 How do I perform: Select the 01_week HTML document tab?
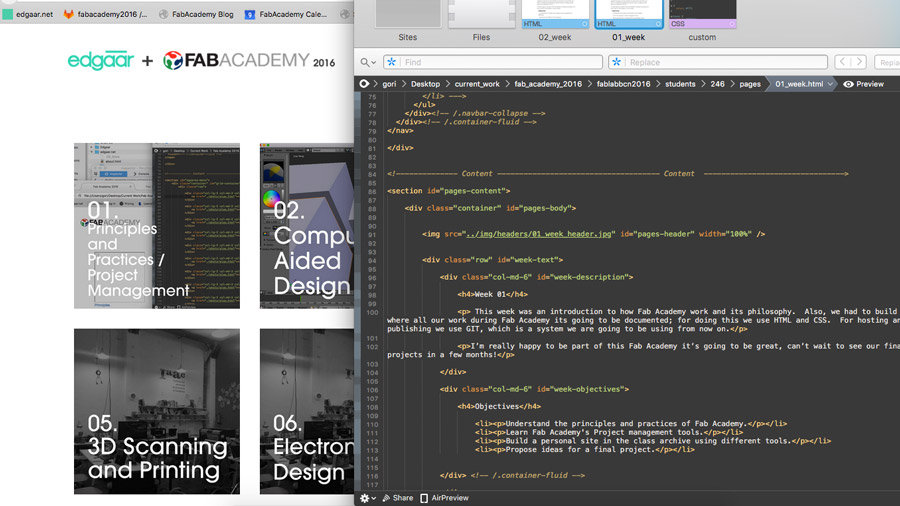[629, 22]
